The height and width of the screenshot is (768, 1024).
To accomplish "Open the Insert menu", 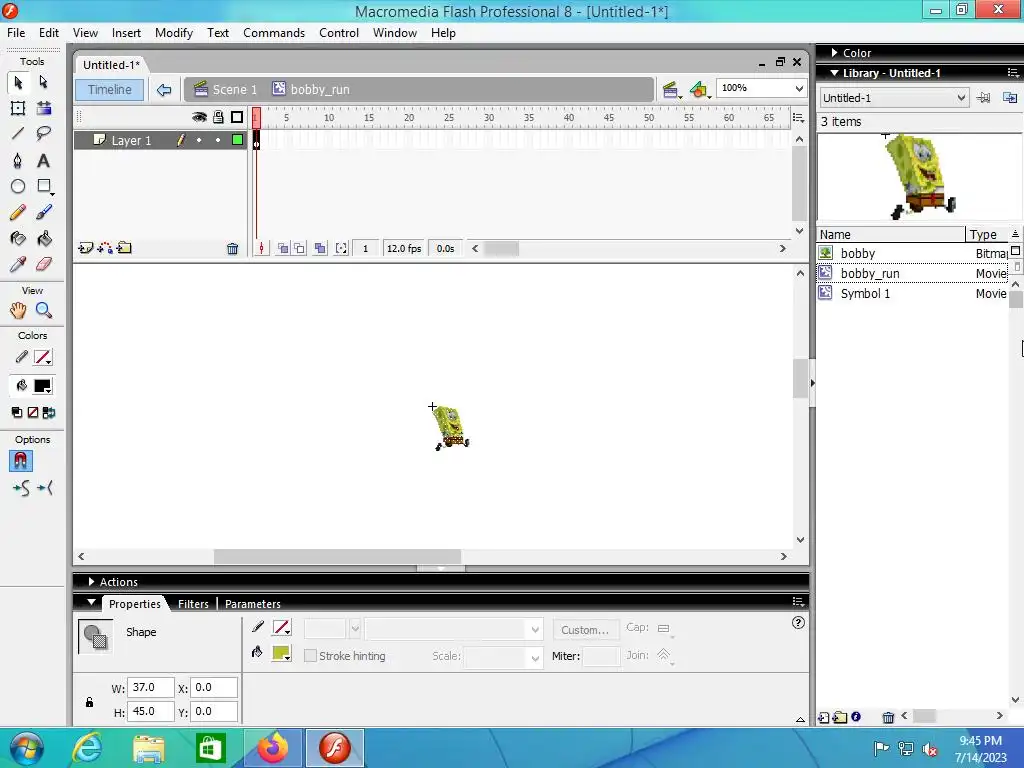I will pyautogui.click(x=126, y=33).
